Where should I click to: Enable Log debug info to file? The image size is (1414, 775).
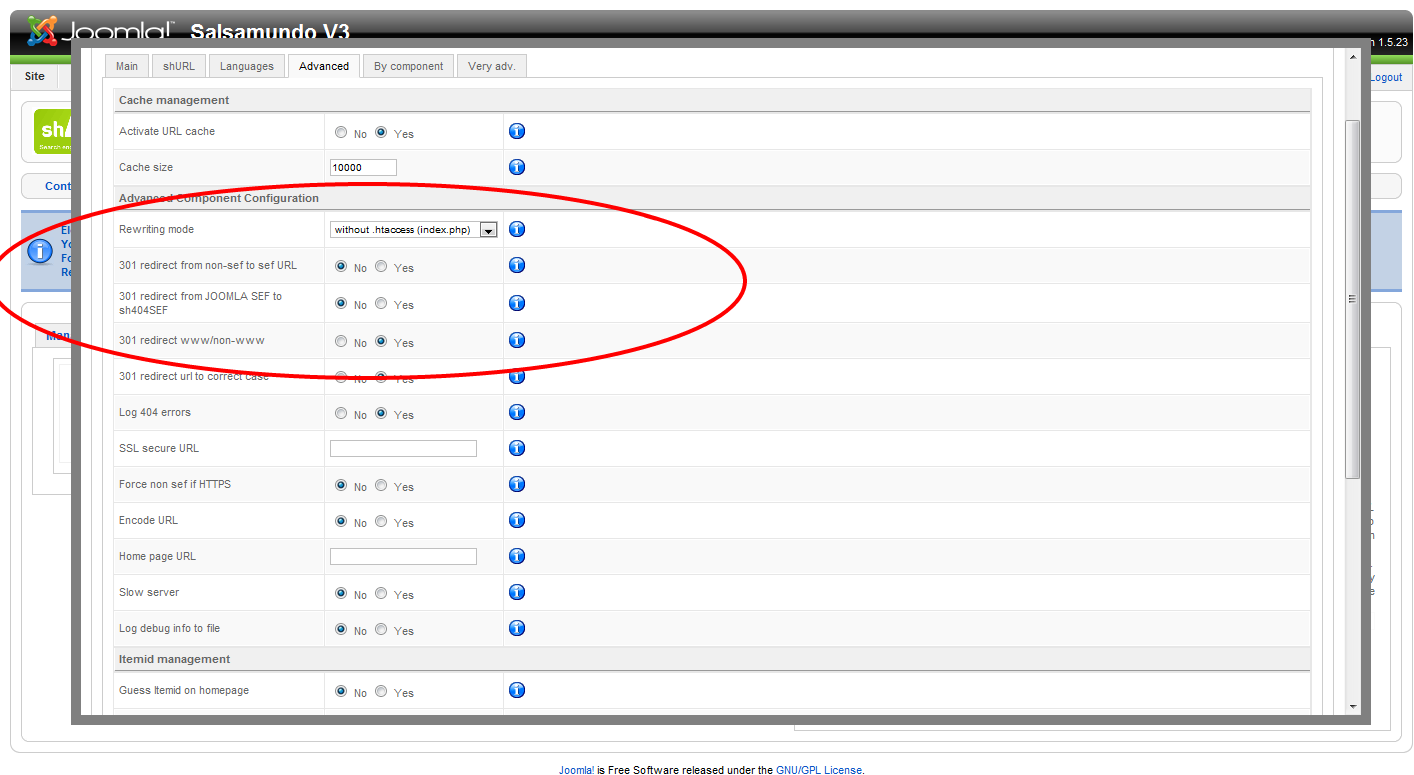(381, 629)
